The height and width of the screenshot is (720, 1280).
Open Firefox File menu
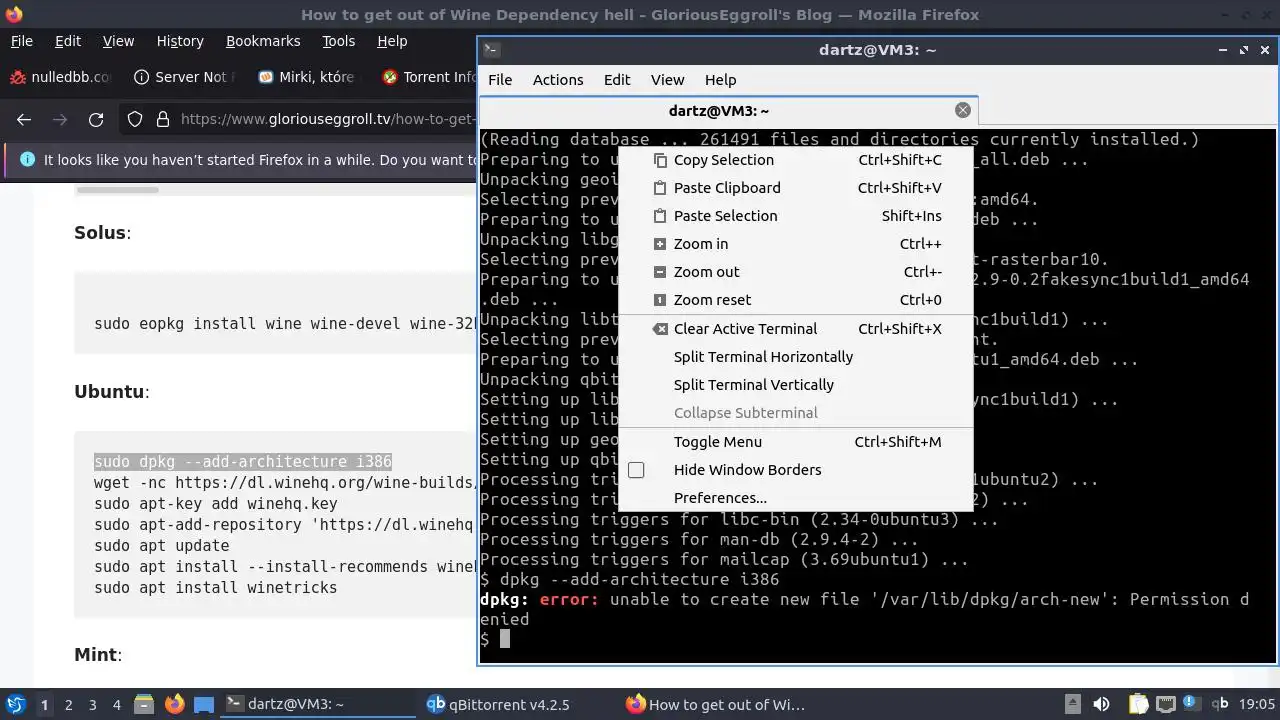pos(22,41)
